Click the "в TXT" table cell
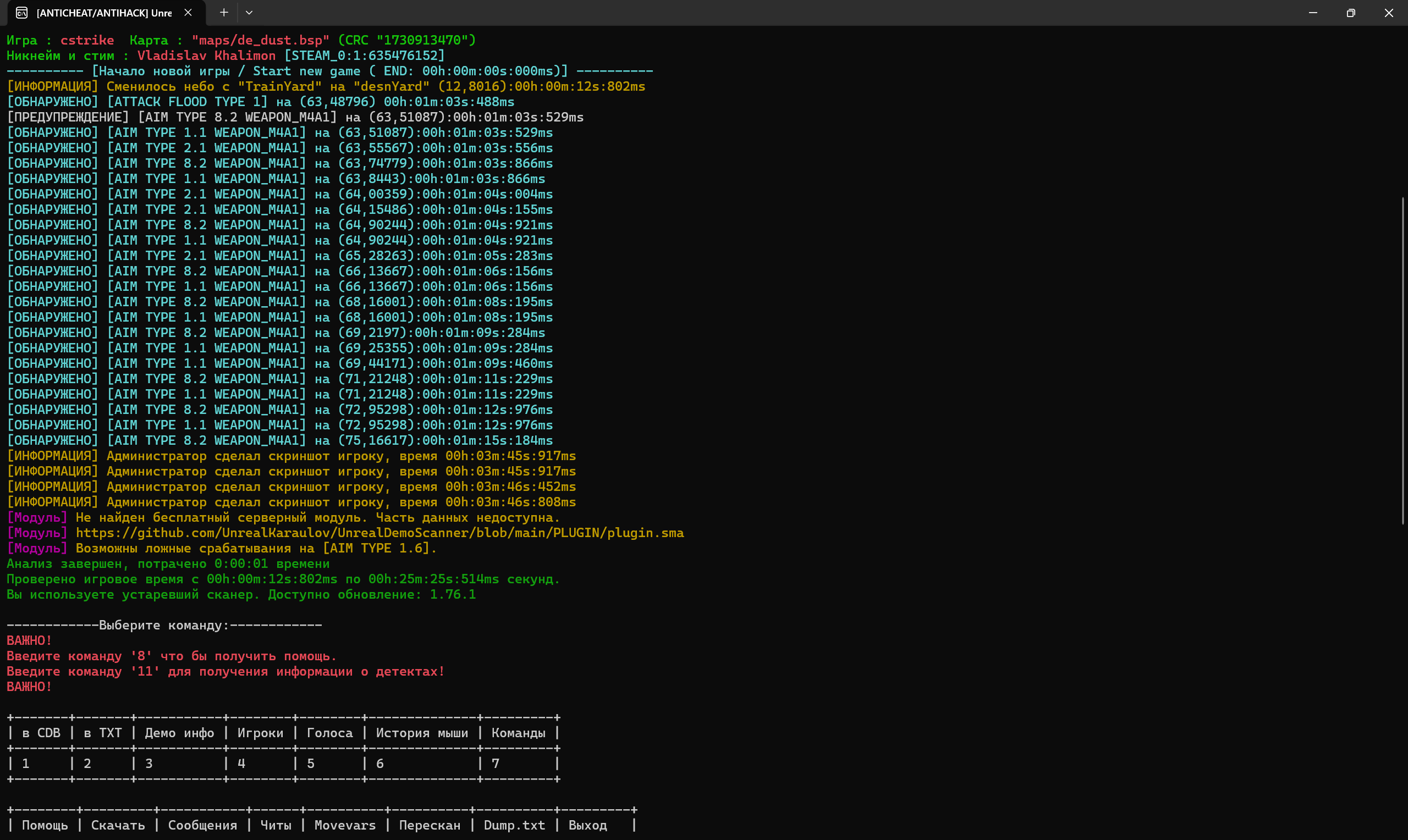The height and width of the screenshot is (840, 1408). (102, 733)
